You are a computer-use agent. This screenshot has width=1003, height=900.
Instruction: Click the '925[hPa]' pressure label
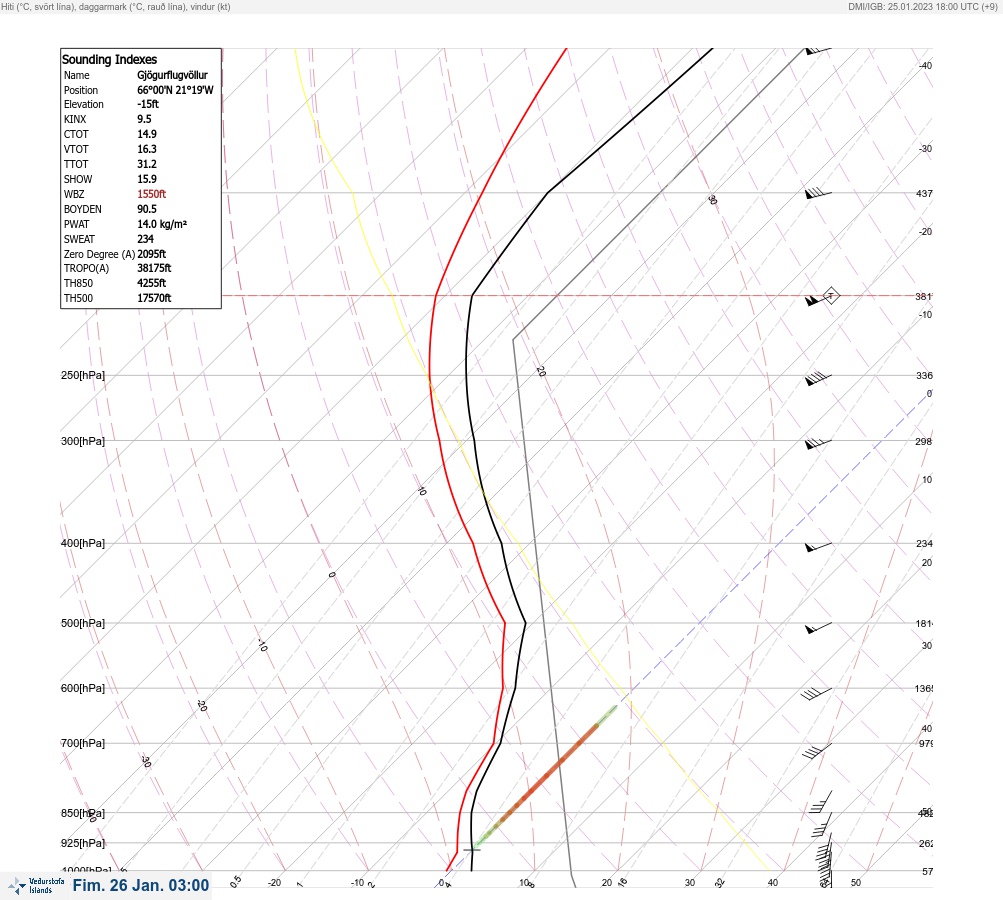point(83,843)
